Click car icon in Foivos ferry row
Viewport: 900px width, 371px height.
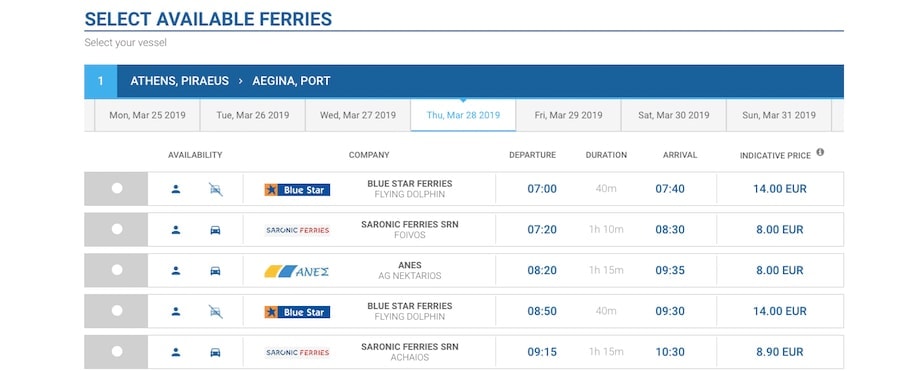(x=215, y=230)
